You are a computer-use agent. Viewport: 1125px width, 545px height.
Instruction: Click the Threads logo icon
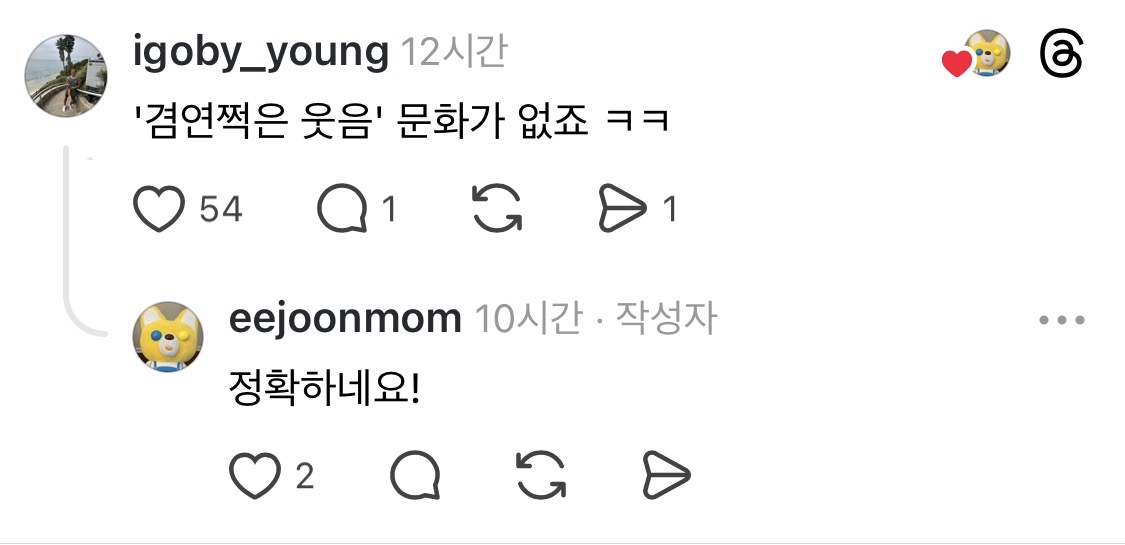1061,53
